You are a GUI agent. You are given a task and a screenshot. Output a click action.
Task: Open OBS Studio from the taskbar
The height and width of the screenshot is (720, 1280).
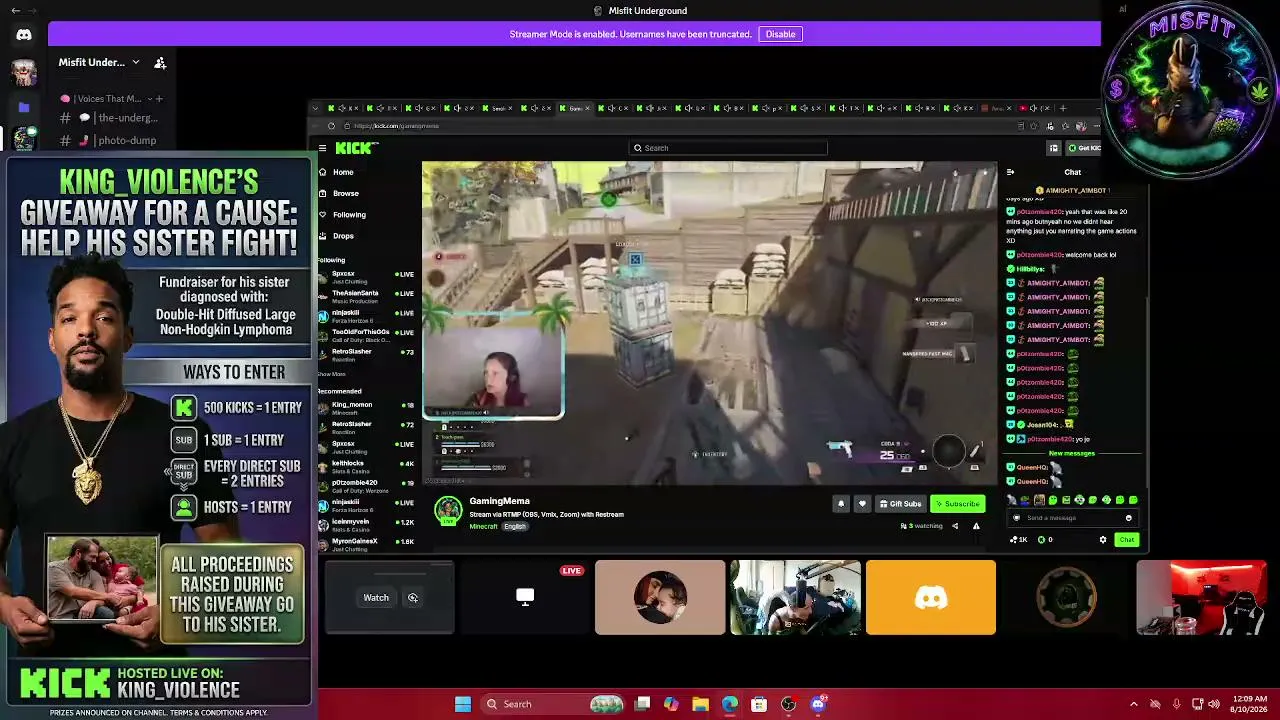(788, 704)
